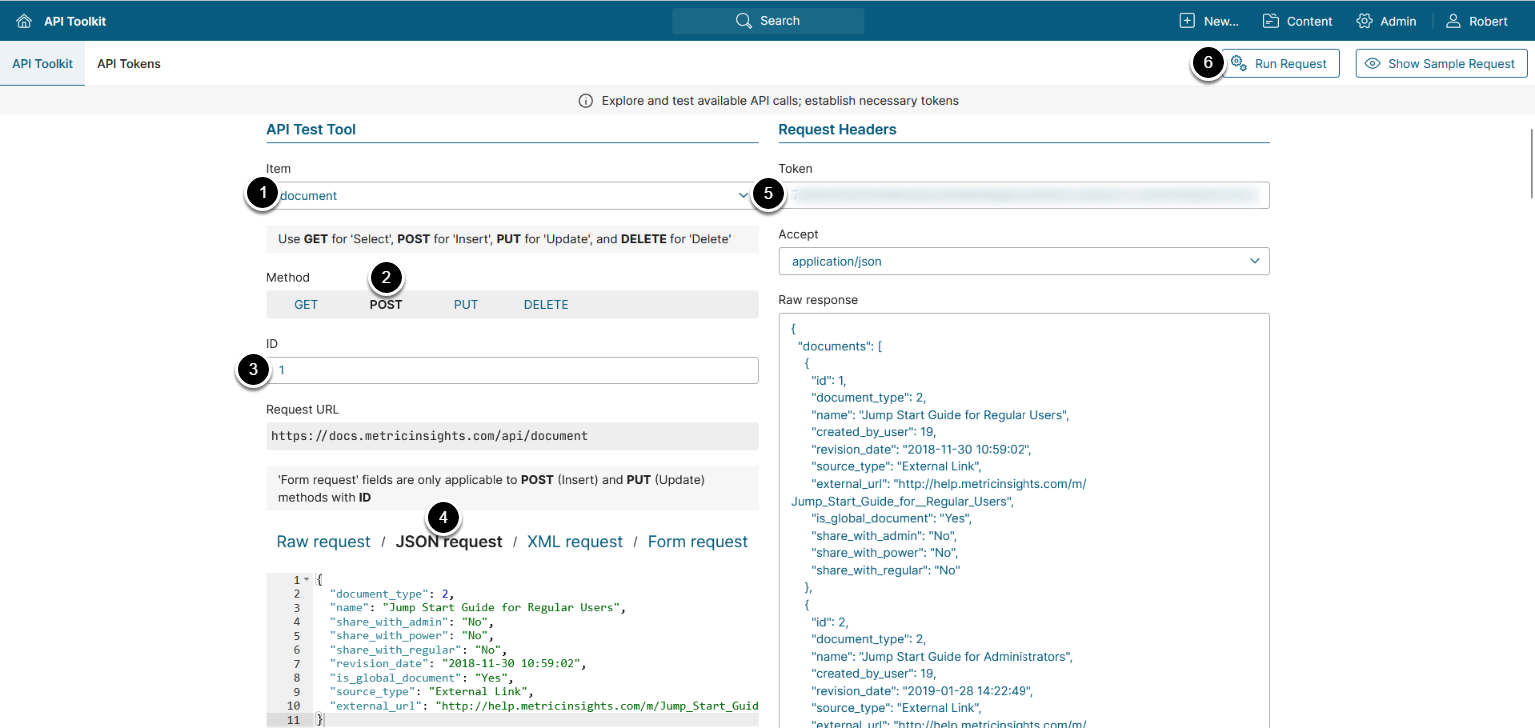Screen dimensions: 1535x728
Task: Click the eye icon on Show Sample Request
Action: [x=1373, y=64]
